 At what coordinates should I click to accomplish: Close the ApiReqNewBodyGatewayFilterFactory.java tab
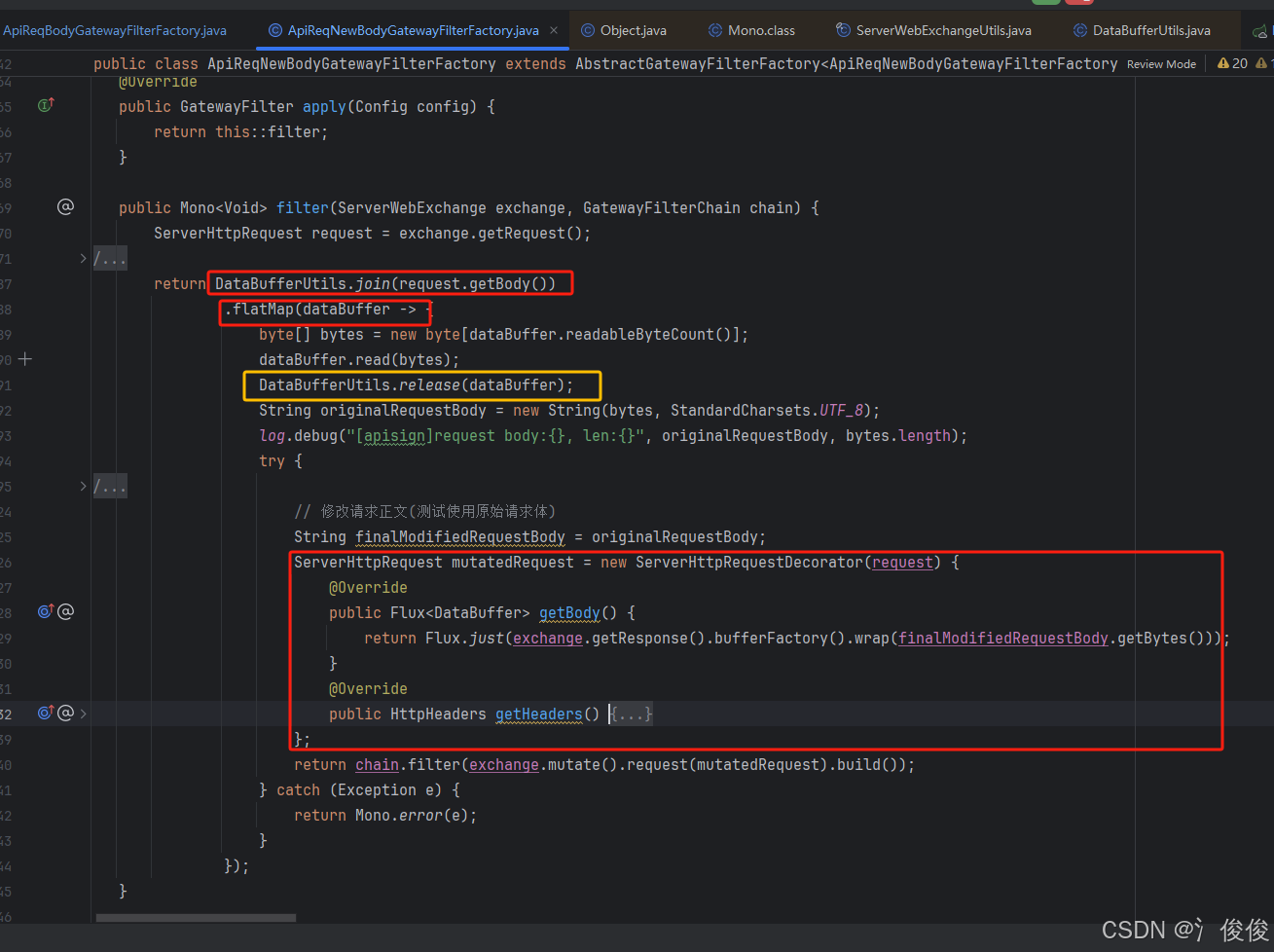tap(554, 30)
